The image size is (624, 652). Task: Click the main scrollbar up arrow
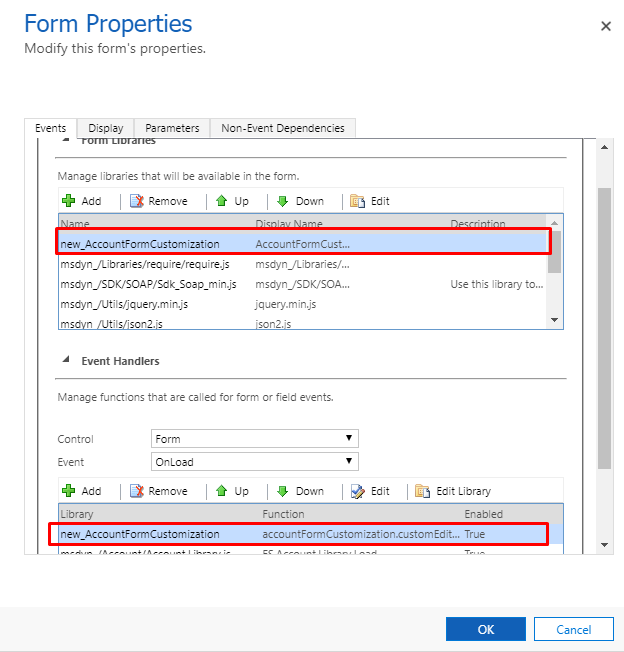pos(604,147)
